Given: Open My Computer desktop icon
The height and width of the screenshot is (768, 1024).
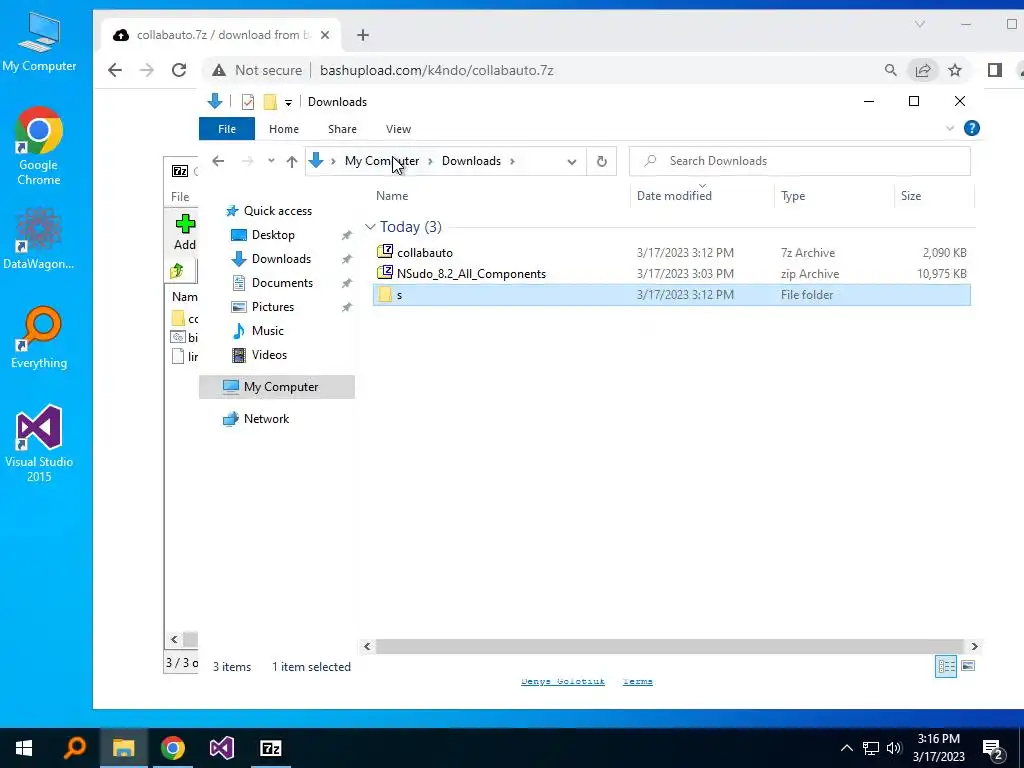Looking at the screenshot, I should click(x=39, y=41).
